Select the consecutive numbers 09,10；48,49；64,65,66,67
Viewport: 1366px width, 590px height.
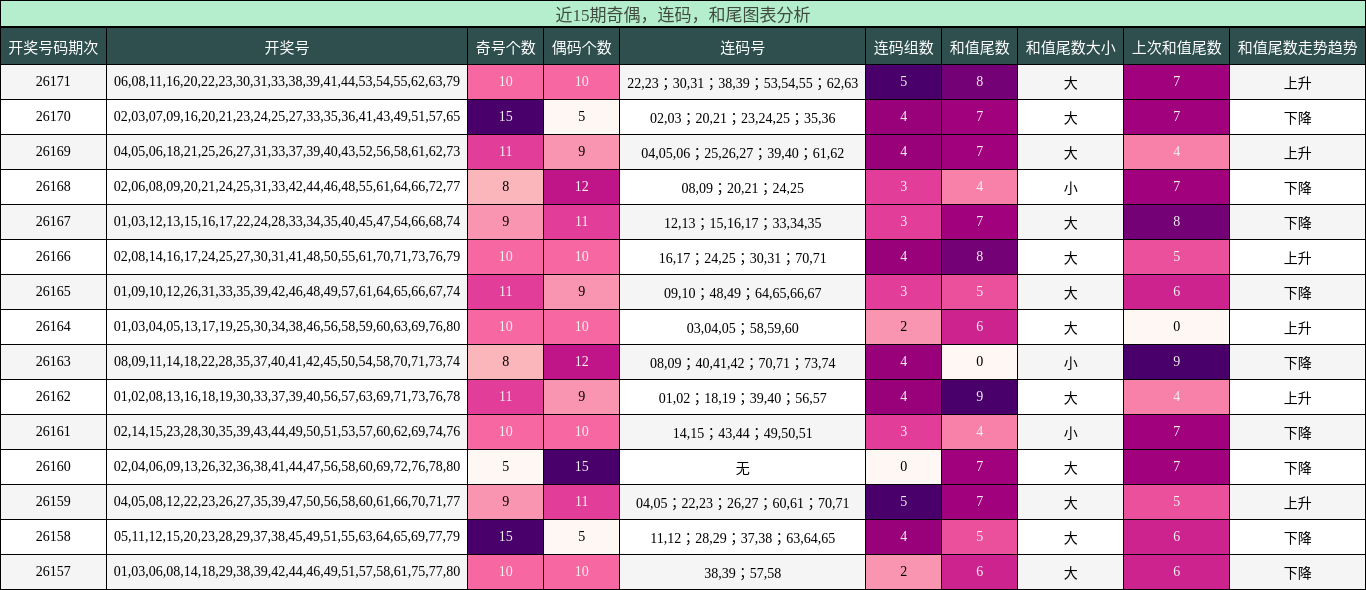742,293
